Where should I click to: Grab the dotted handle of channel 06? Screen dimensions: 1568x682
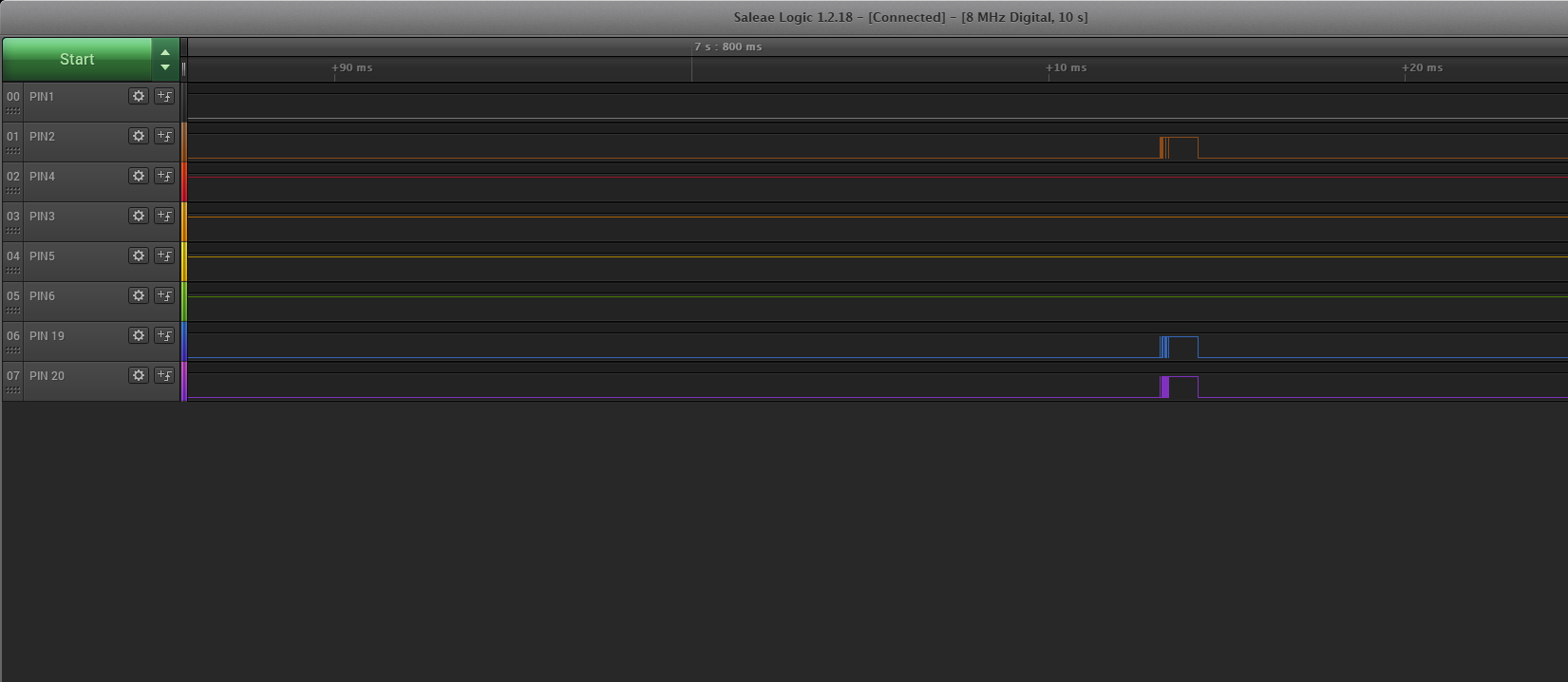[x=13, y=350]
